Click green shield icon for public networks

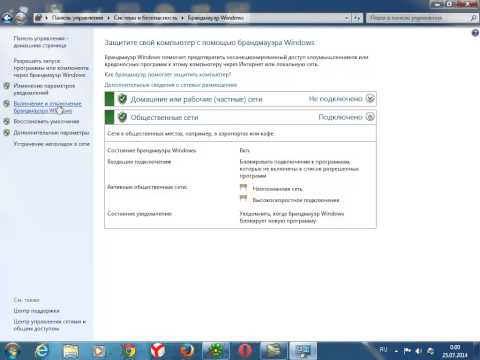[x=122, y=117]
